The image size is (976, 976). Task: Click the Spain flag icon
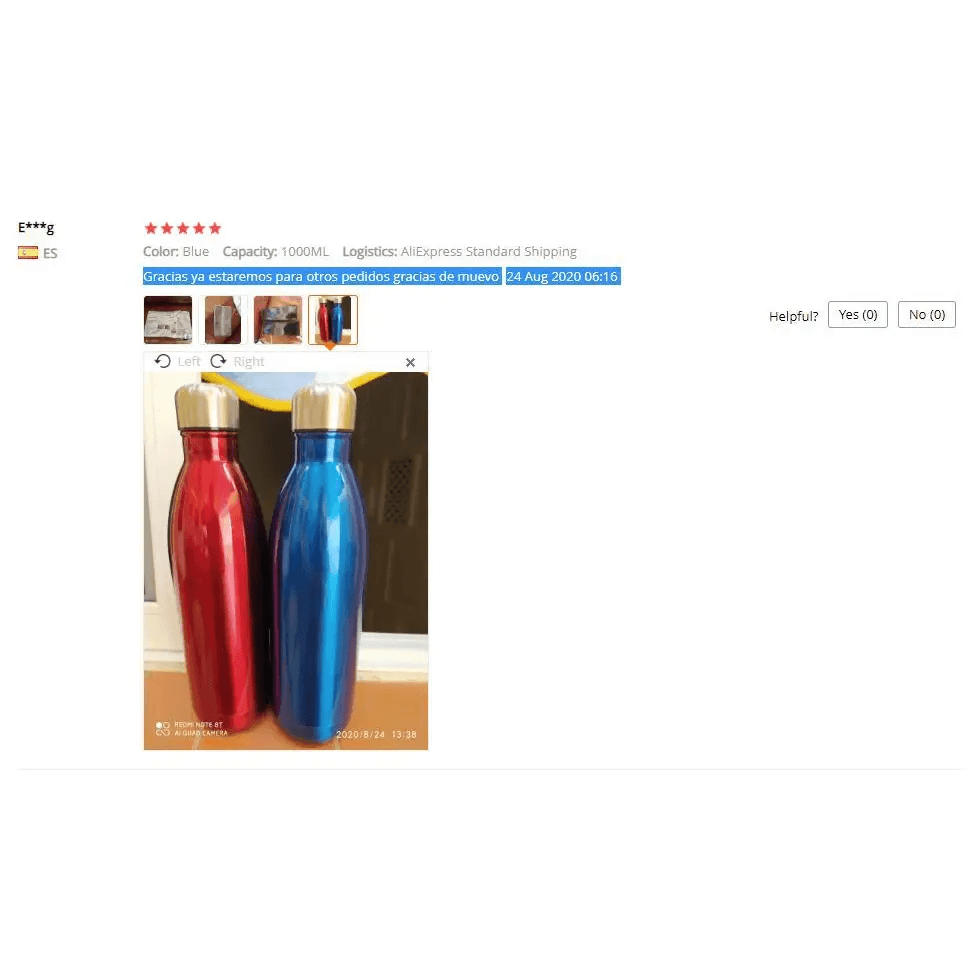(x=28, y=253)
